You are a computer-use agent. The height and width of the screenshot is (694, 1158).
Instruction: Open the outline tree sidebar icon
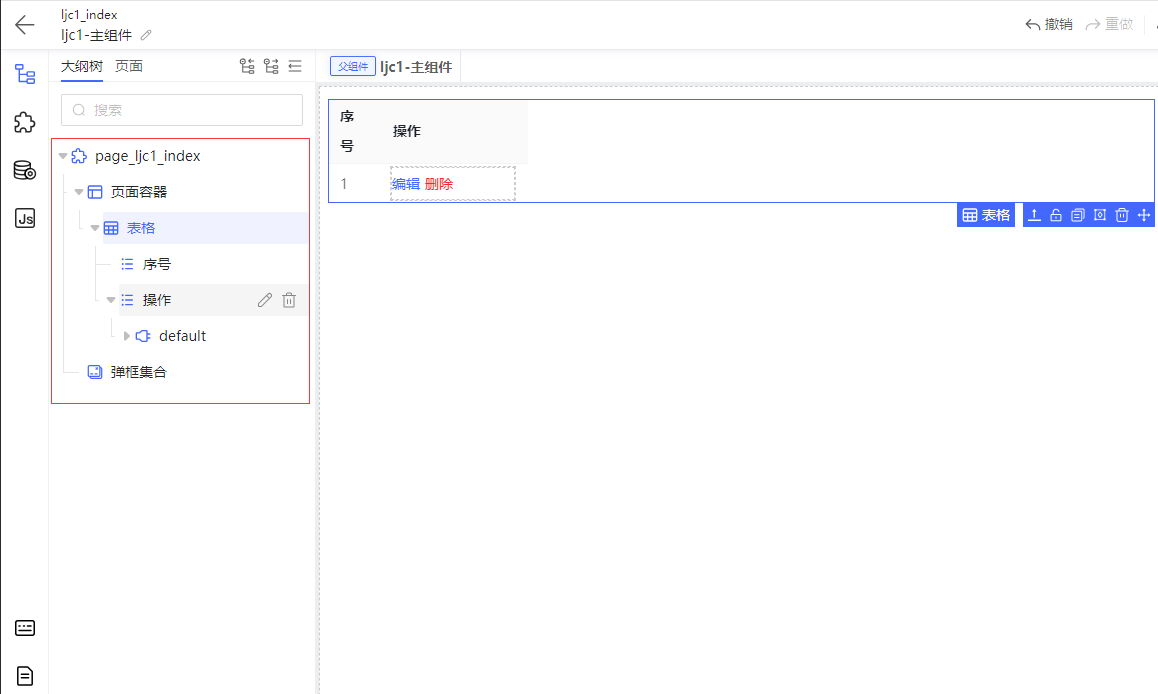point(24,74)
